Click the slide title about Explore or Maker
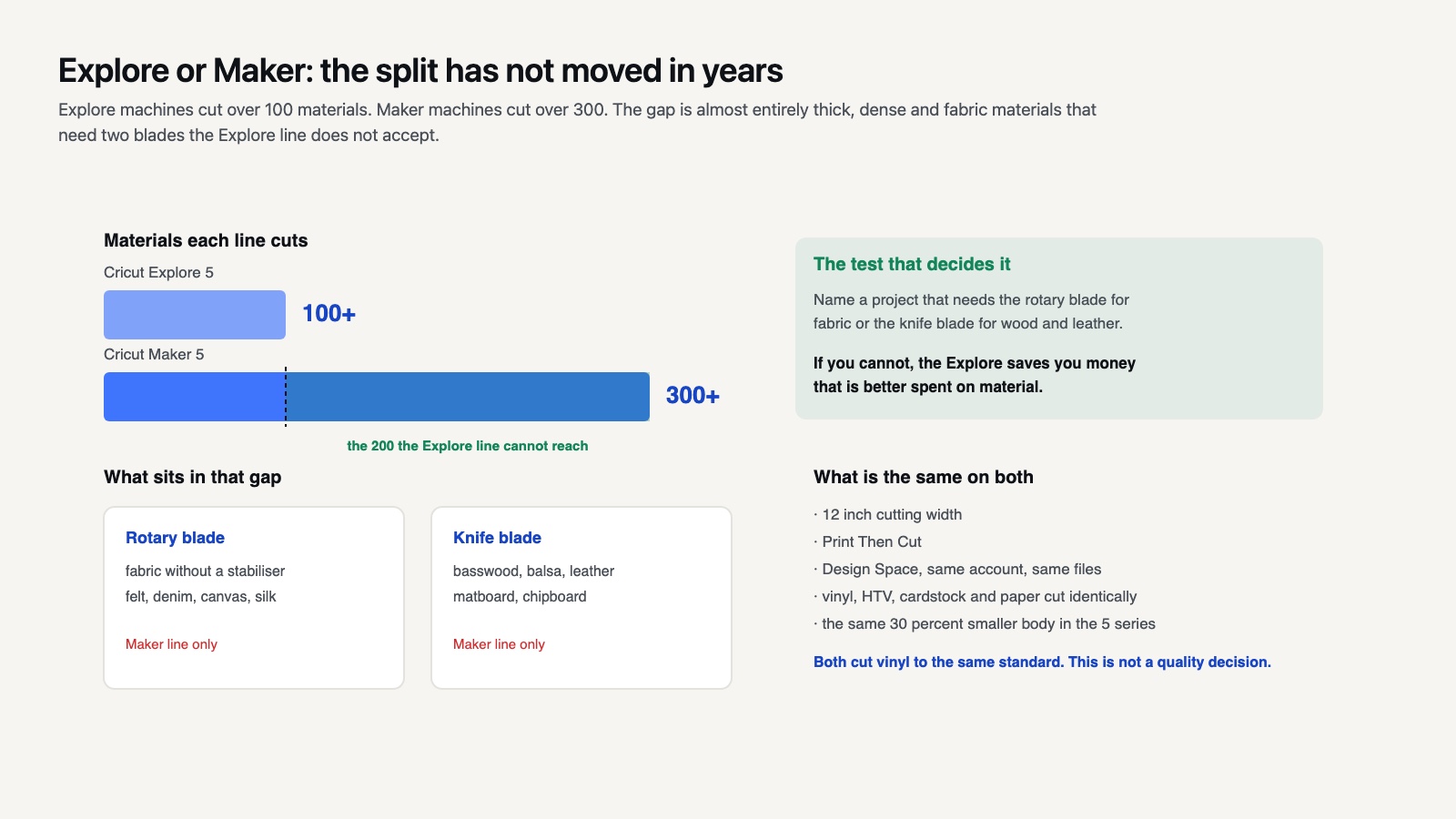This screenshot has height=819, width=1456. (x=420, y=71)
